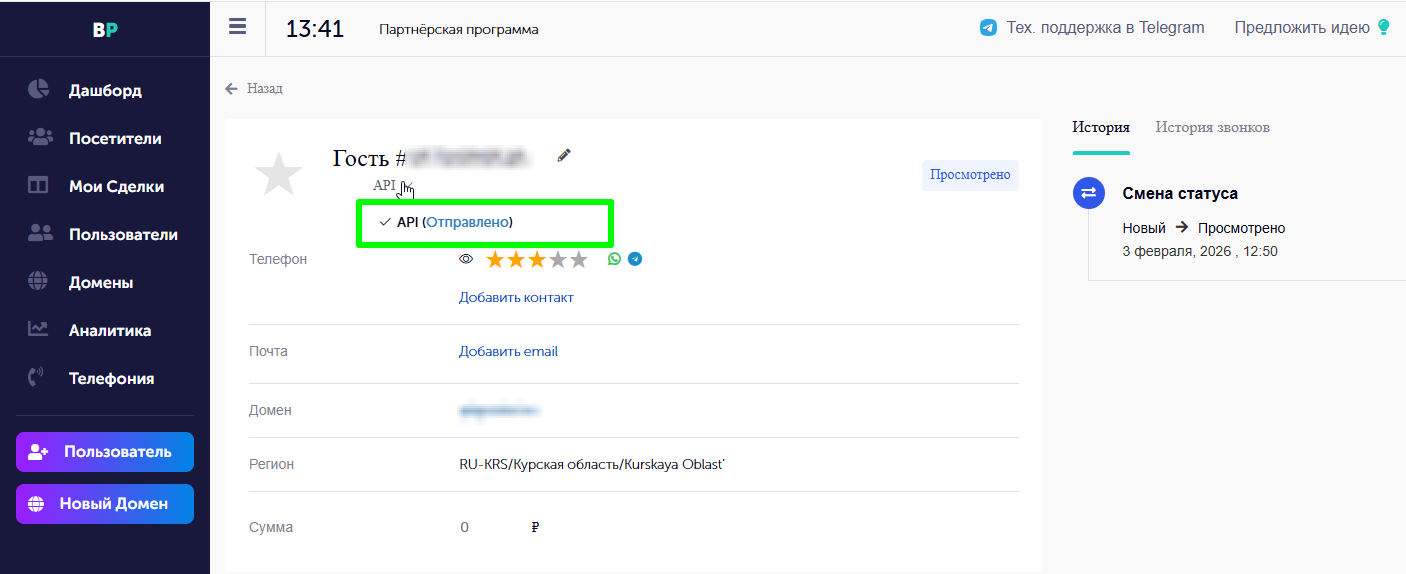Image resolution: width=1406 pixels, height=574 pixels.
Task: Set rating to one star
Action: [496, 260]
